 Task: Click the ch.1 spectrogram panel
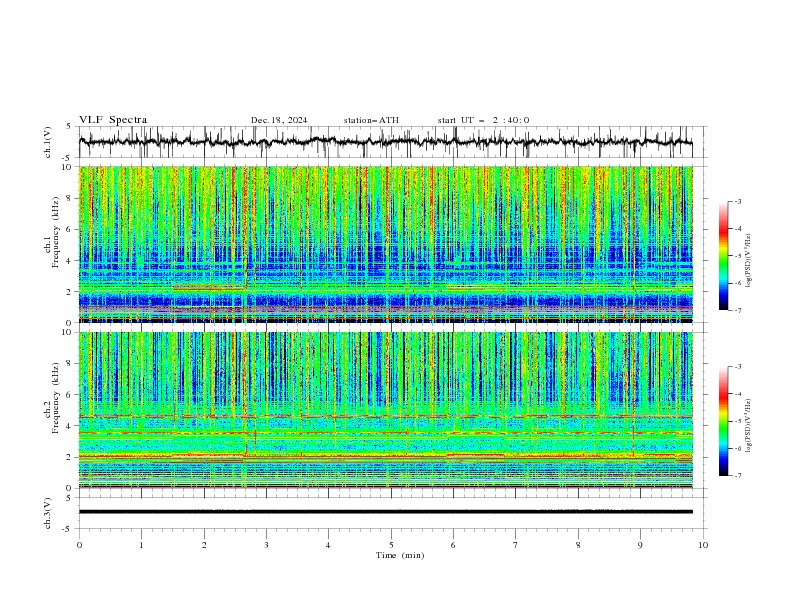[386, 244]
